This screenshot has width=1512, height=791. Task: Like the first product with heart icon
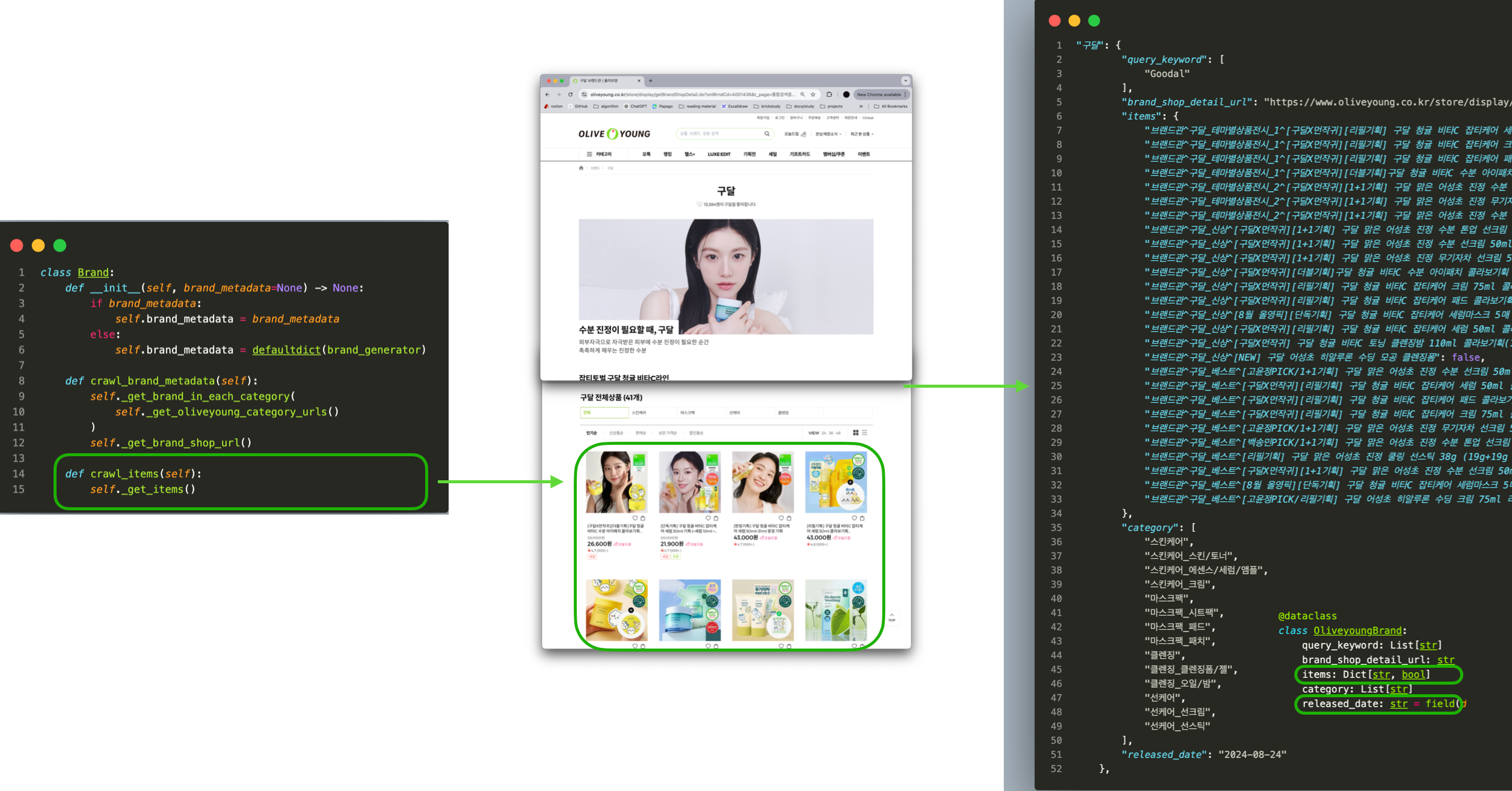click(x=635, y=518)
